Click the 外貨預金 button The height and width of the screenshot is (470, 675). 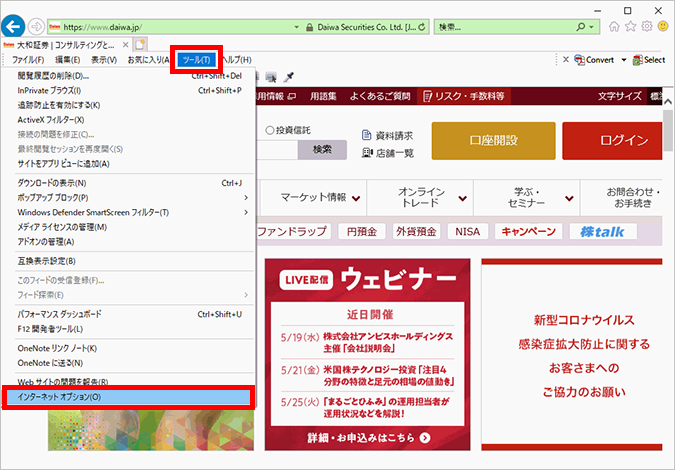tap(416, 232)
